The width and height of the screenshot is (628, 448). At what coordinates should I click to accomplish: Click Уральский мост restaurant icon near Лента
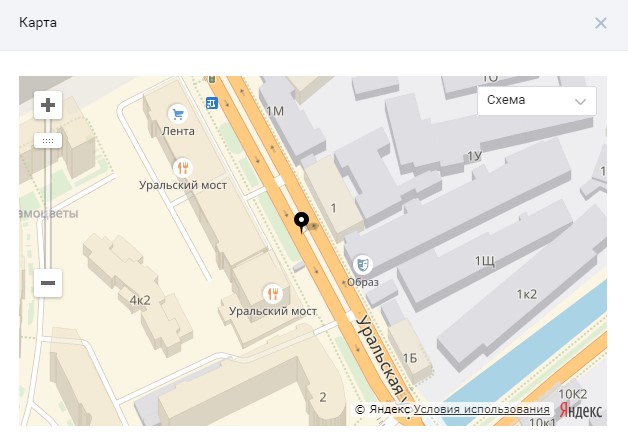point(182,167)
